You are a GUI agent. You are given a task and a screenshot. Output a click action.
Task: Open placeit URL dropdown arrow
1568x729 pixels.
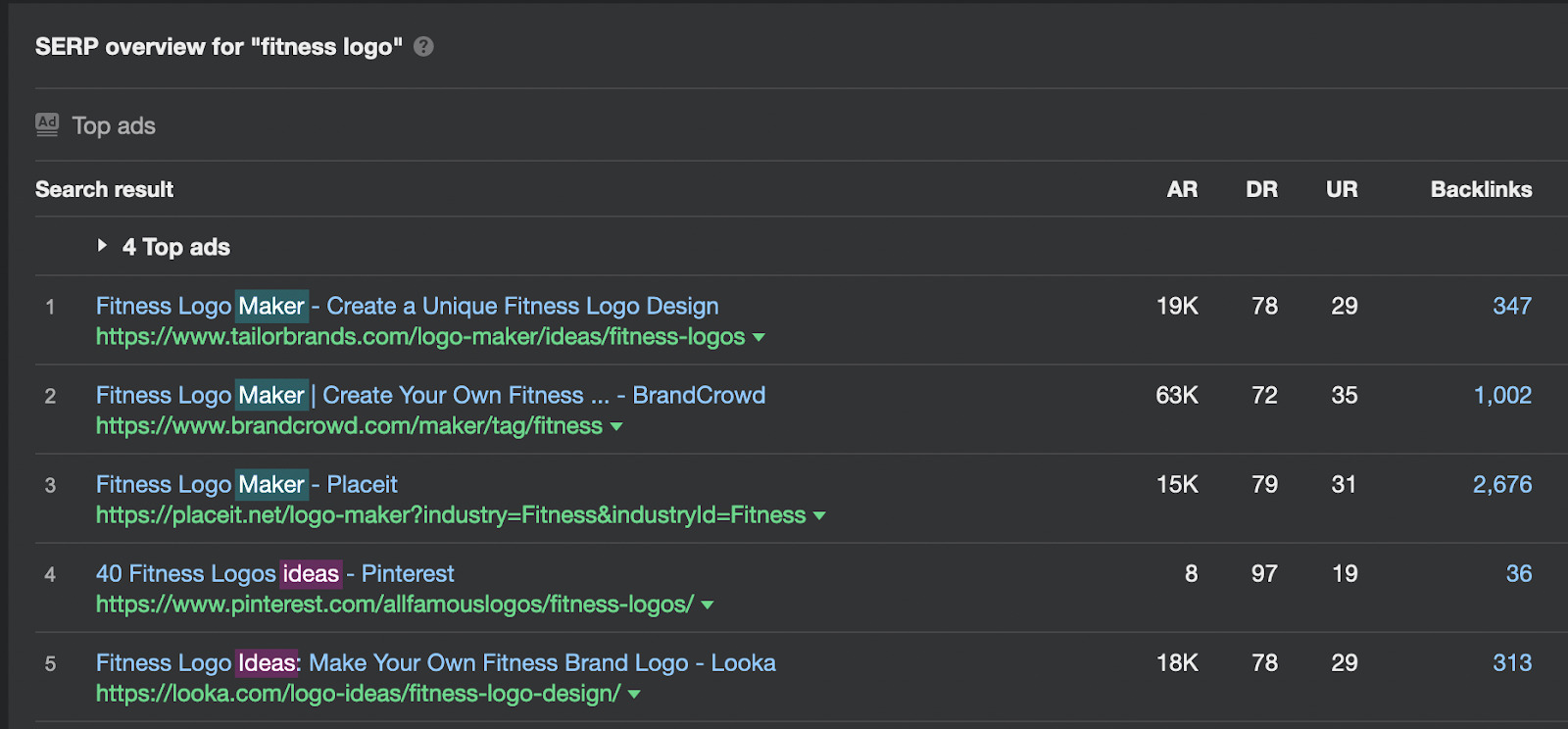point(819,516)
